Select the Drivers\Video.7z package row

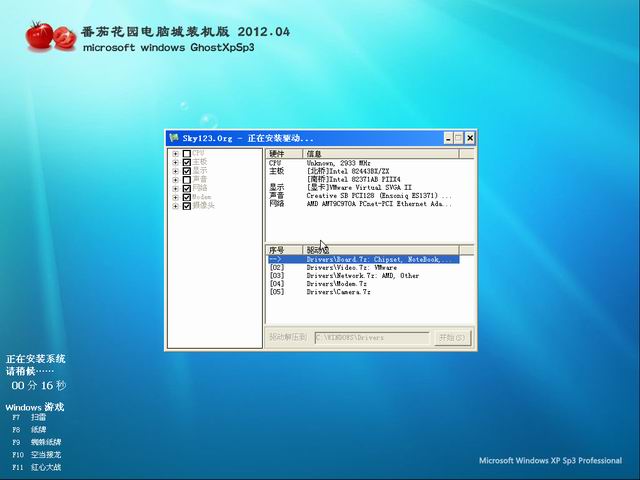(x=363, y=268)
